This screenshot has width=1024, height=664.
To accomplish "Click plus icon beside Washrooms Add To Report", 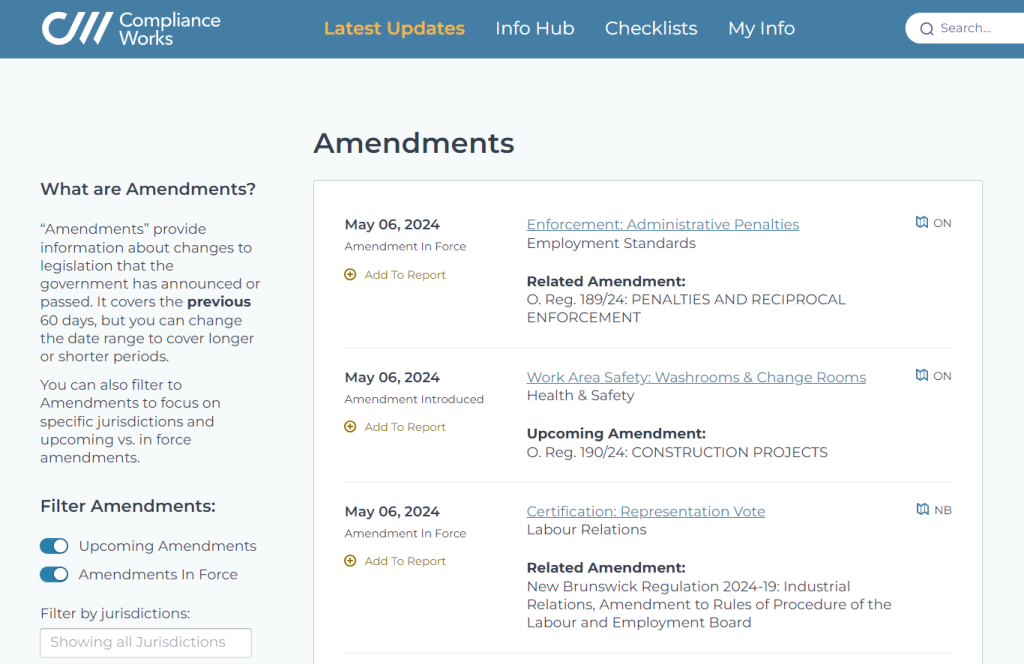I will point(350,427).
